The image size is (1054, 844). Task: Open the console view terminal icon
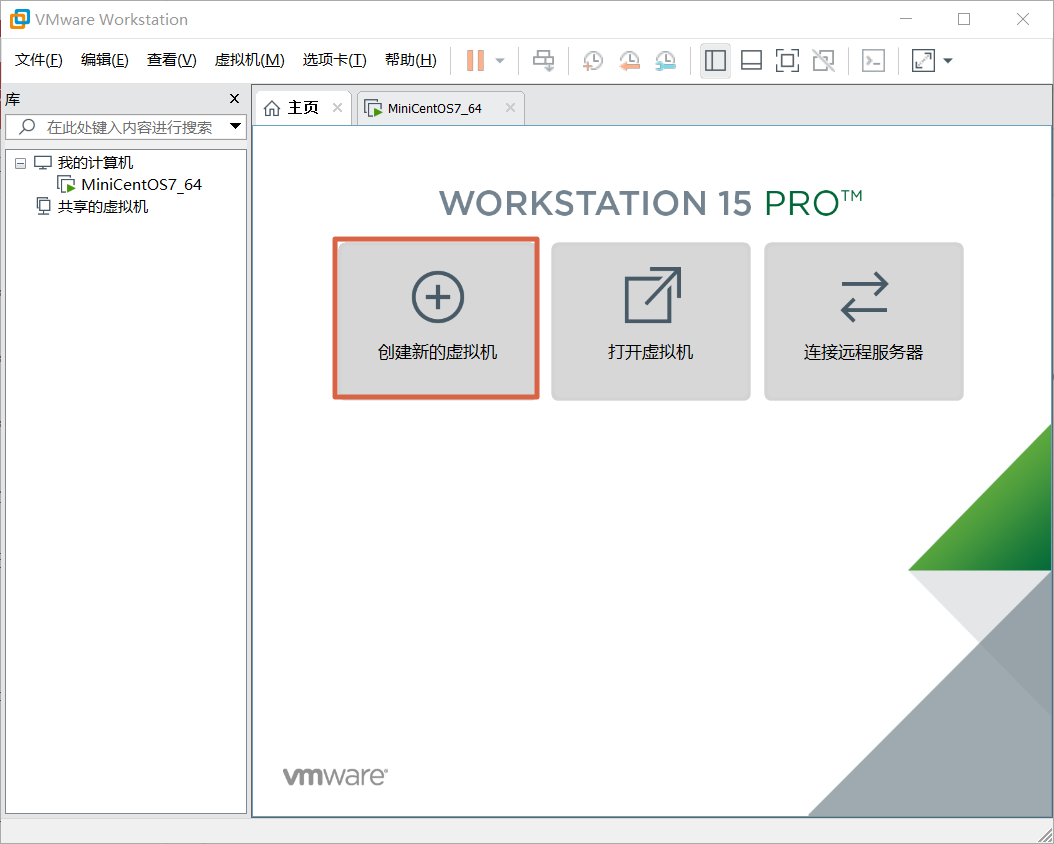pyautogui.click(x=873, y=60)
